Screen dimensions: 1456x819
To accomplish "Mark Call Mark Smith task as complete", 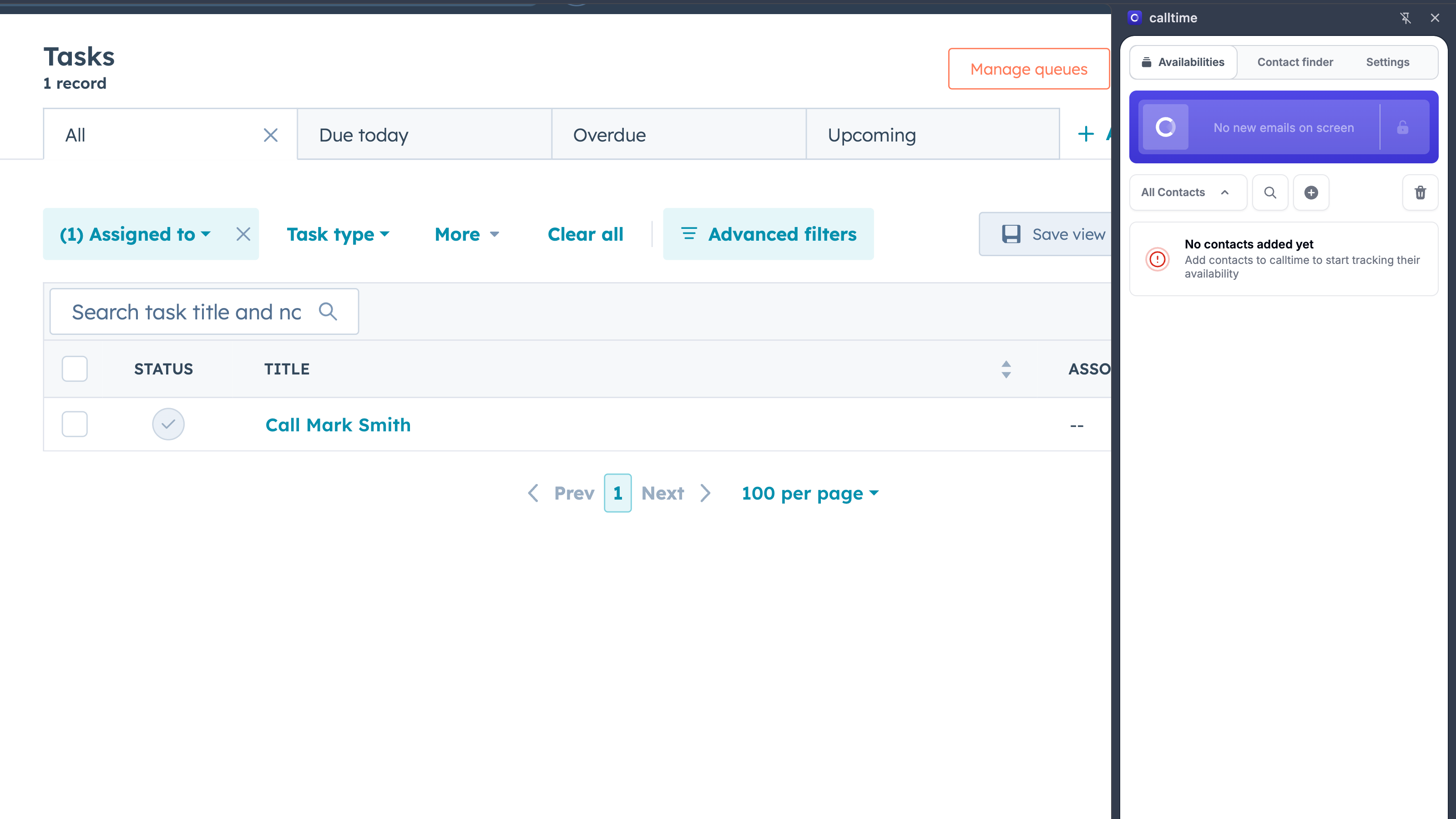I will click(x=168, y=425).
